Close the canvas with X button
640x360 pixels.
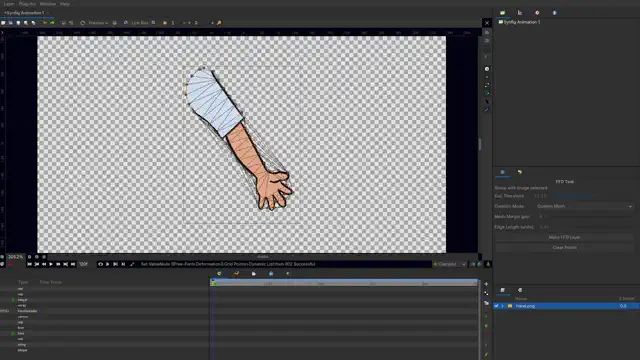(487, 23)
